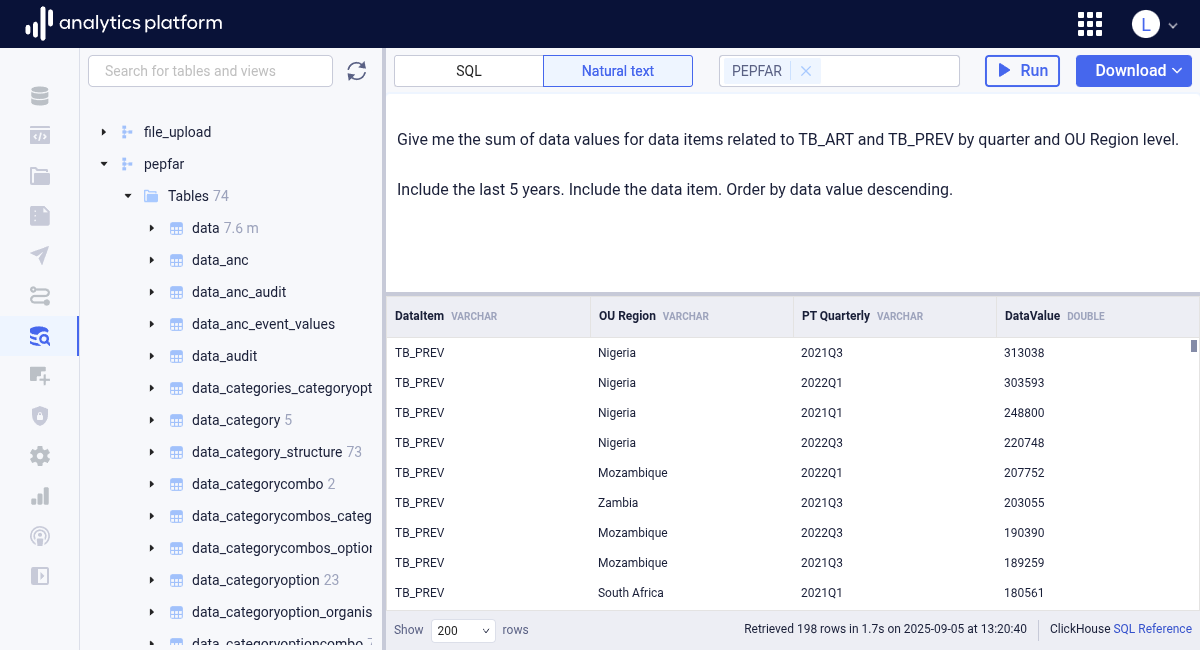
Task: Click the bar chart icon in sidebar
Action: coord(40,496)
